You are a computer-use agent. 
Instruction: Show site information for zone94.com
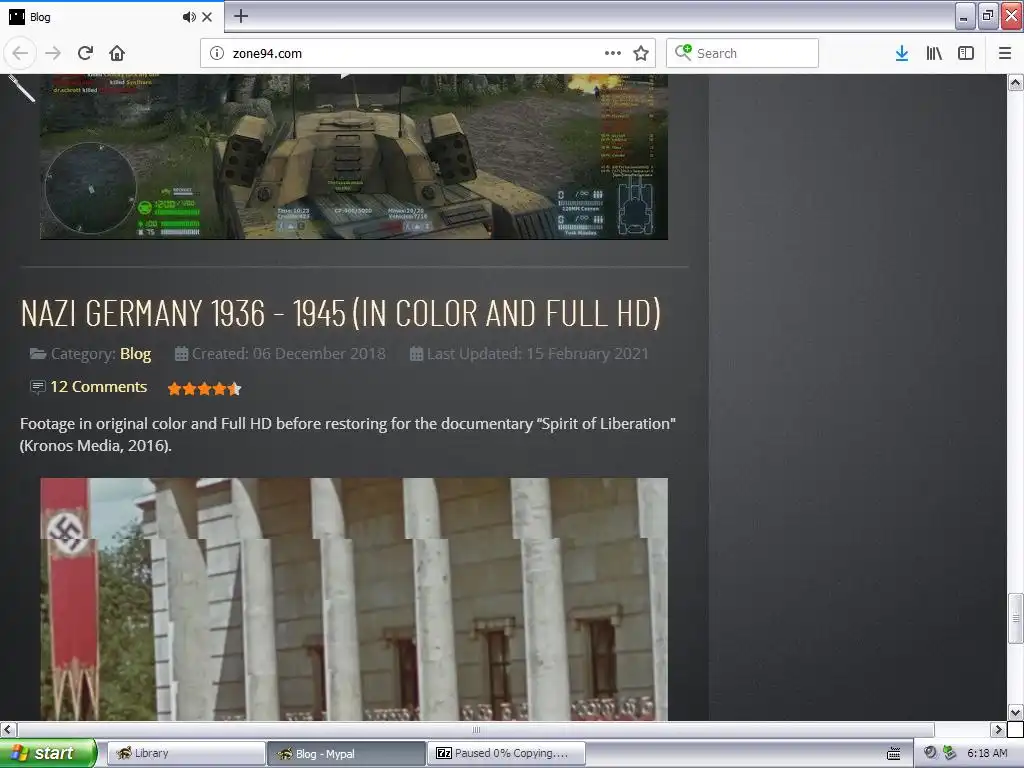pos(217,53)
